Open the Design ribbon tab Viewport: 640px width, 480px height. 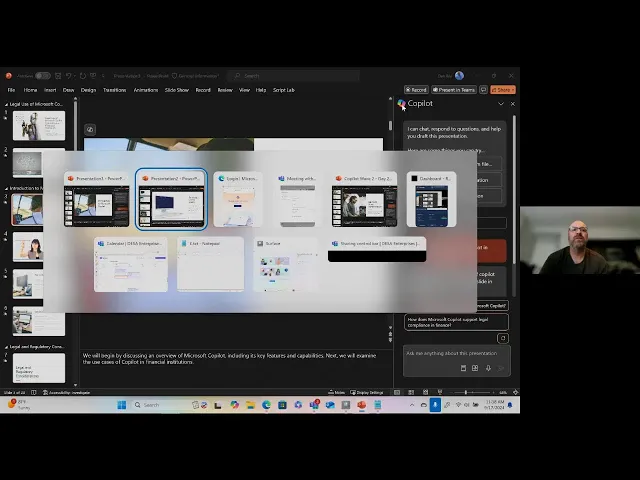(88, 90)
